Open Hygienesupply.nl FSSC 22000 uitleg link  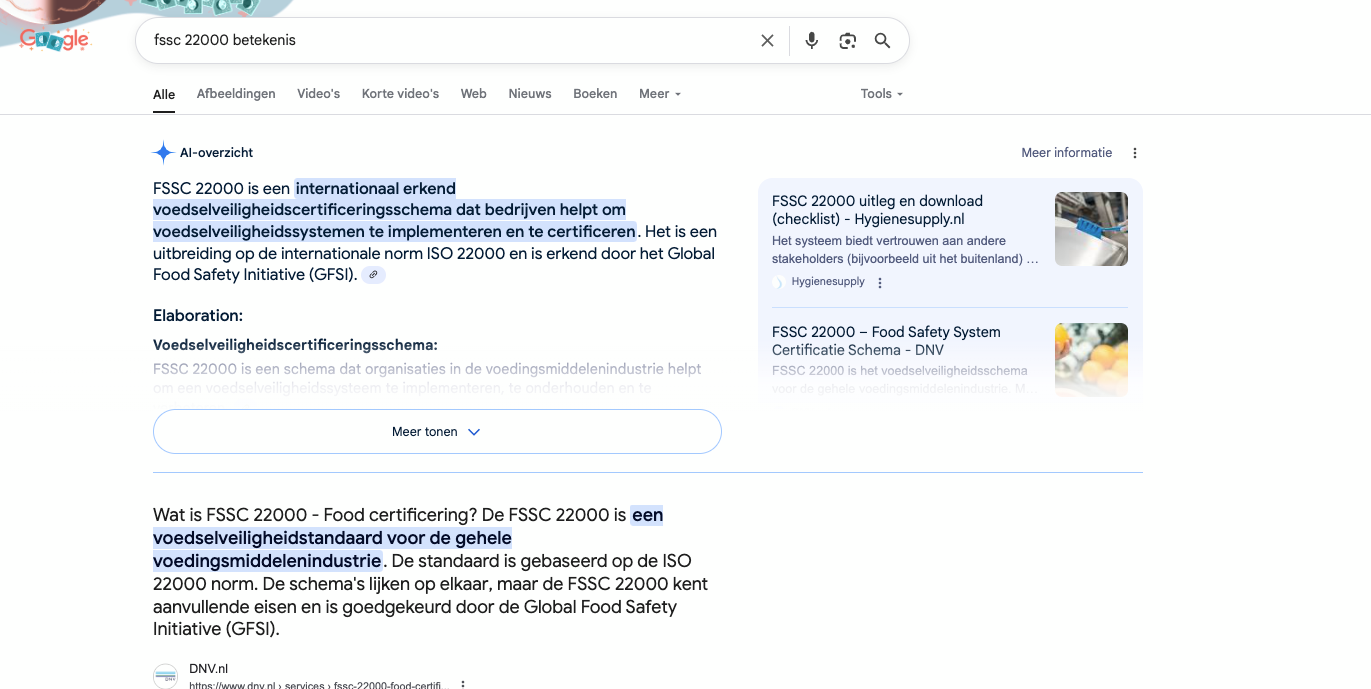pos(877,210)
